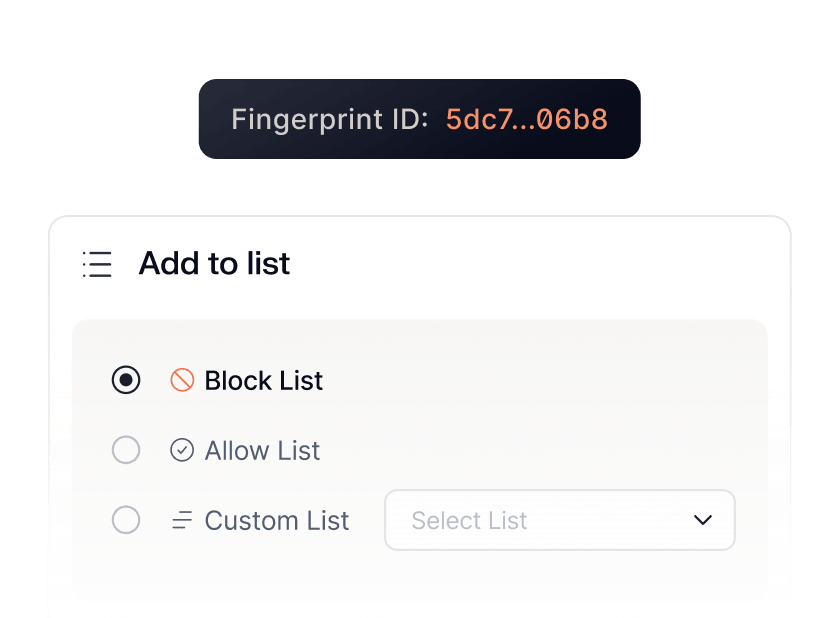Click the red block icon
This screenshot has width=838, height=618.
(x=182, y=380)
